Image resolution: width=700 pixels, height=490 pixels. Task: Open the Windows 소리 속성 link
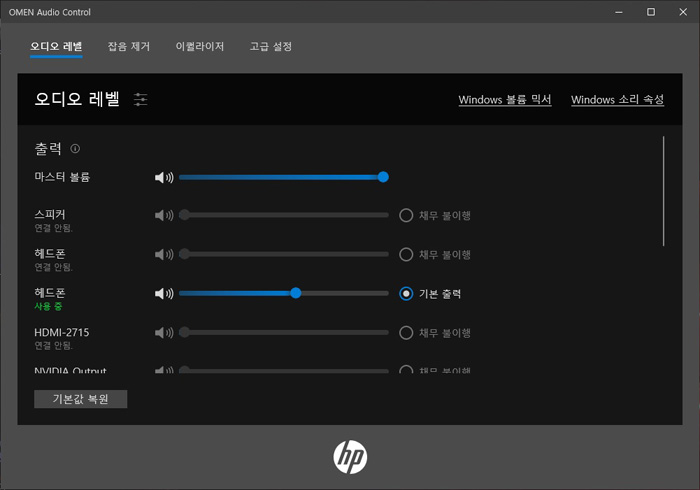tap(617, 100)
